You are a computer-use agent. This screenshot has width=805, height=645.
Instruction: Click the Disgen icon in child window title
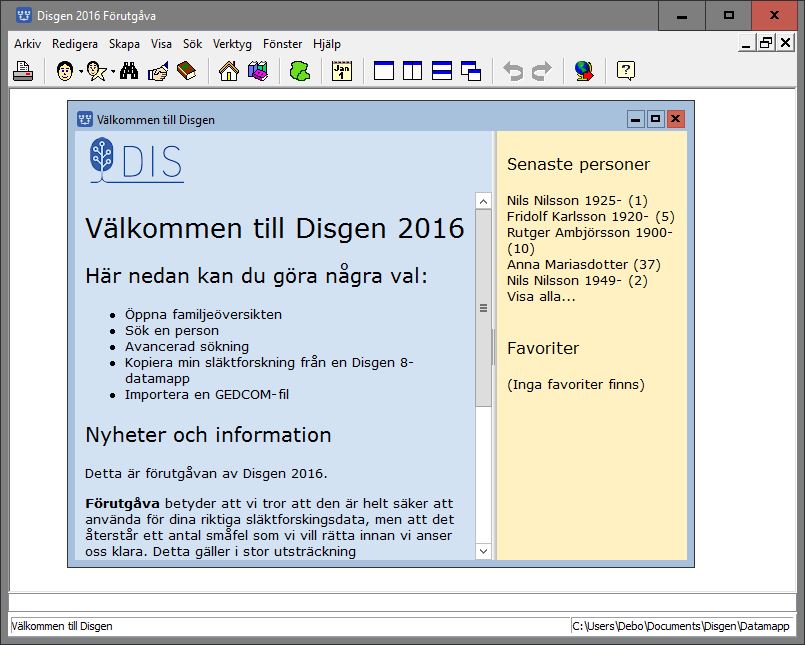point(85,119)
